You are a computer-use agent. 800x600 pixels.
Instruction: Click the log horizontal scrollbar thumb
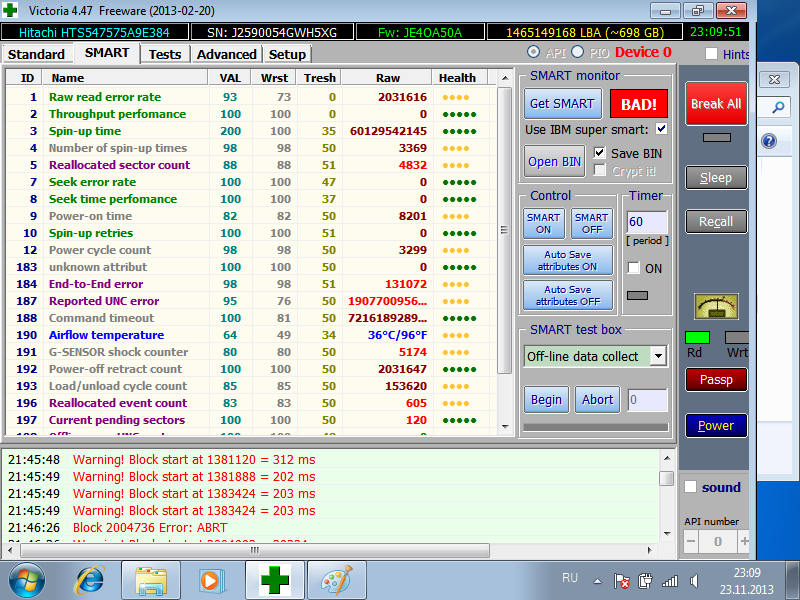pos(255,550)
